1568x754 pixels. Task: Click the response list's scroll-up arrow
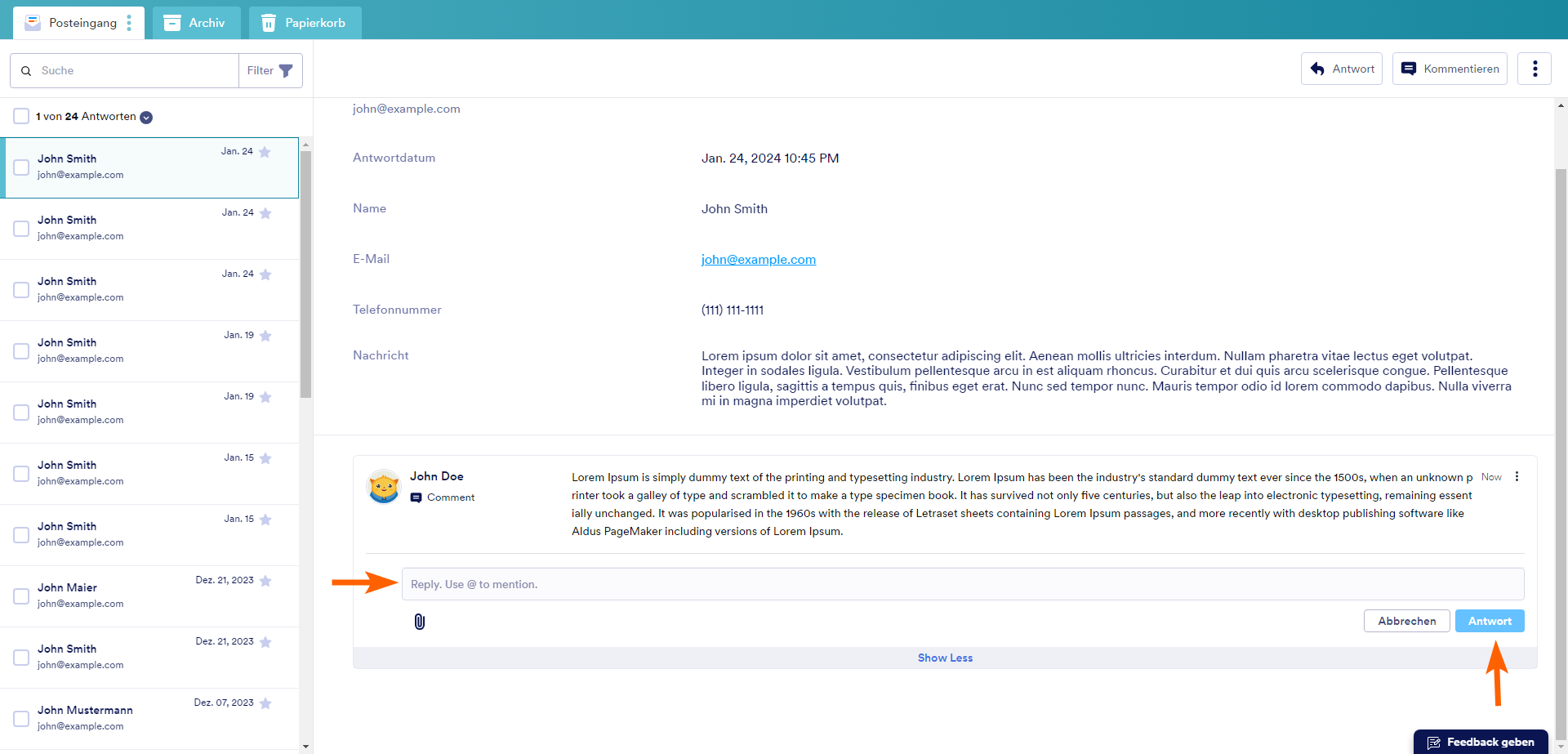click(x=306, y=144)
